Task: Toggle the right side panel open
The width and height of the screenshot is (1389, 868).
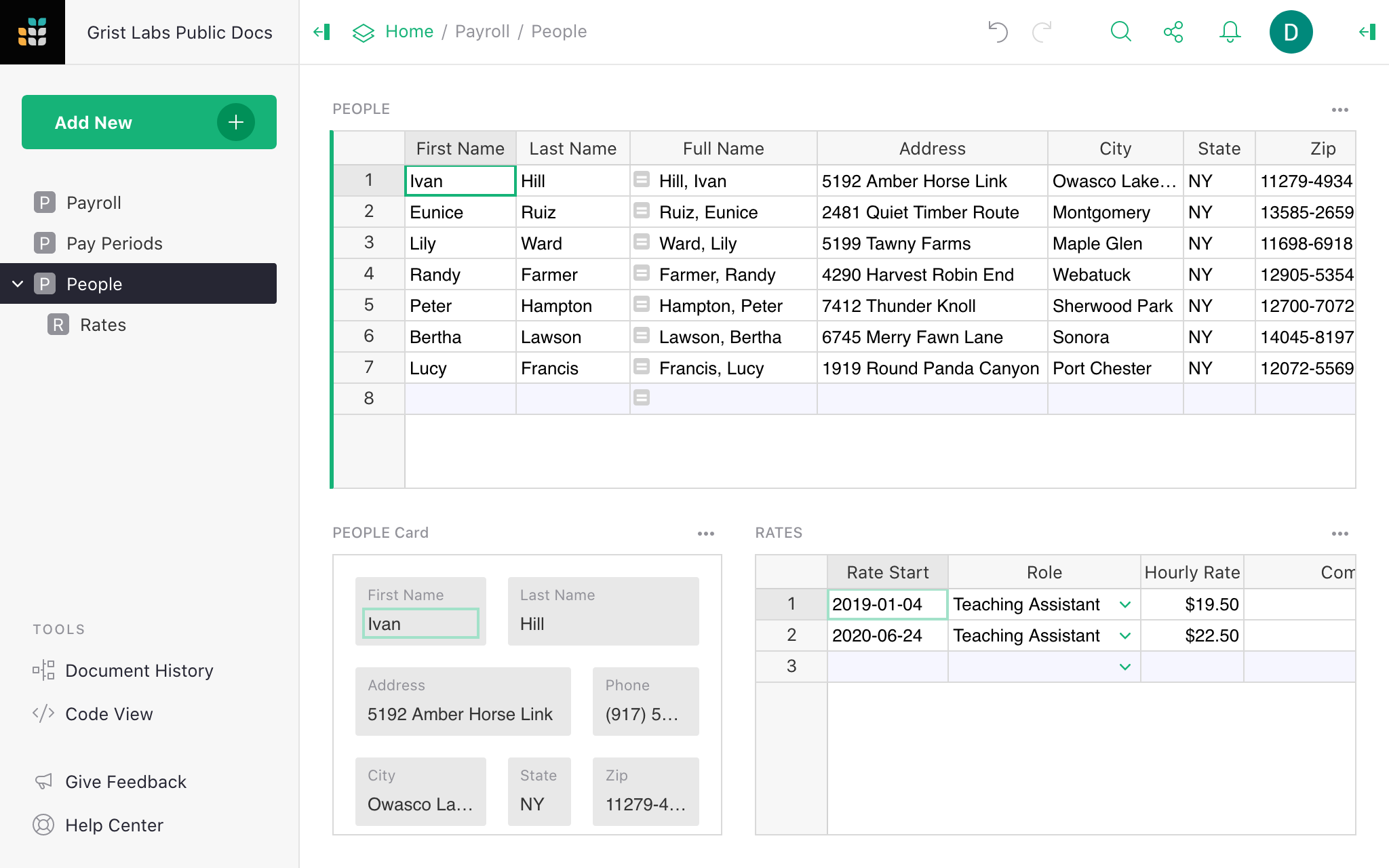Action: point(1367,32)
